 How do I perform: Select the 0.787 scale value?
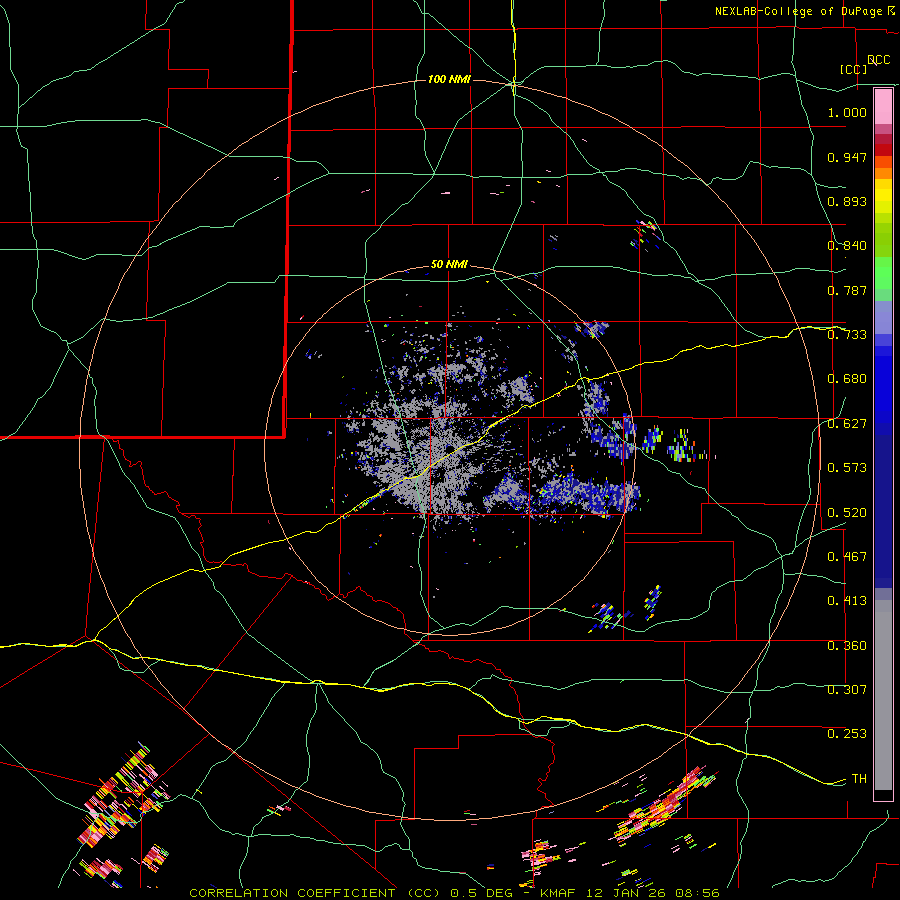[x=847, y=290]
